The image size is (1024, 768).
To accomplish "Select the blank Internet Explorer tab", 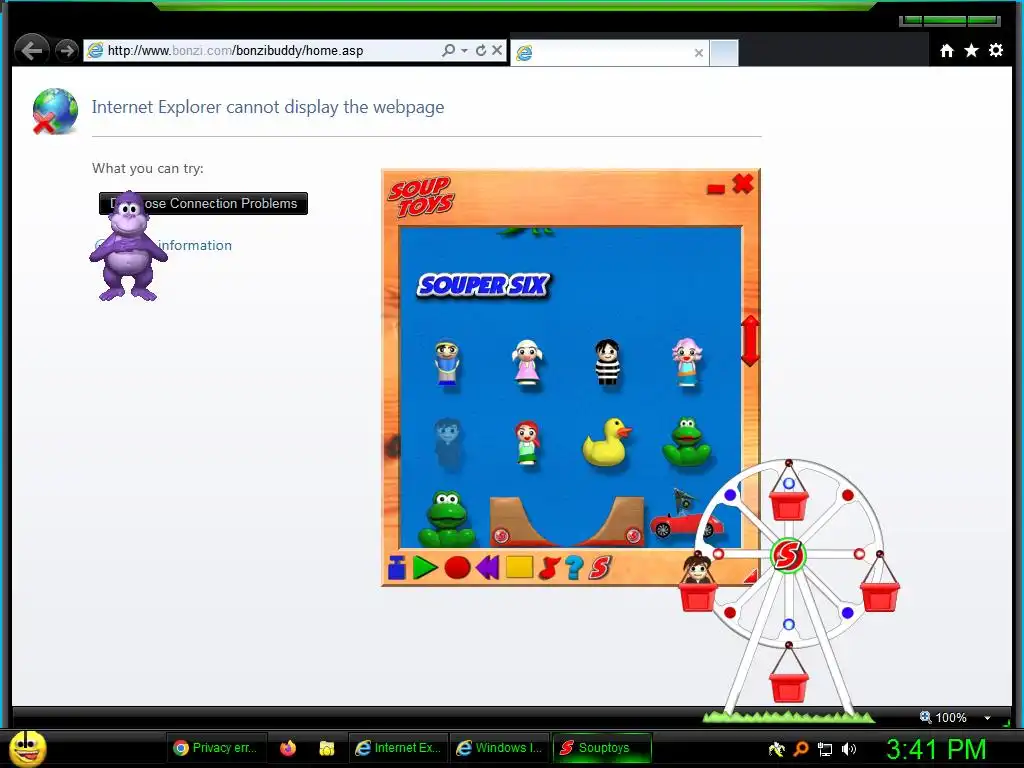I will [609, 53].
